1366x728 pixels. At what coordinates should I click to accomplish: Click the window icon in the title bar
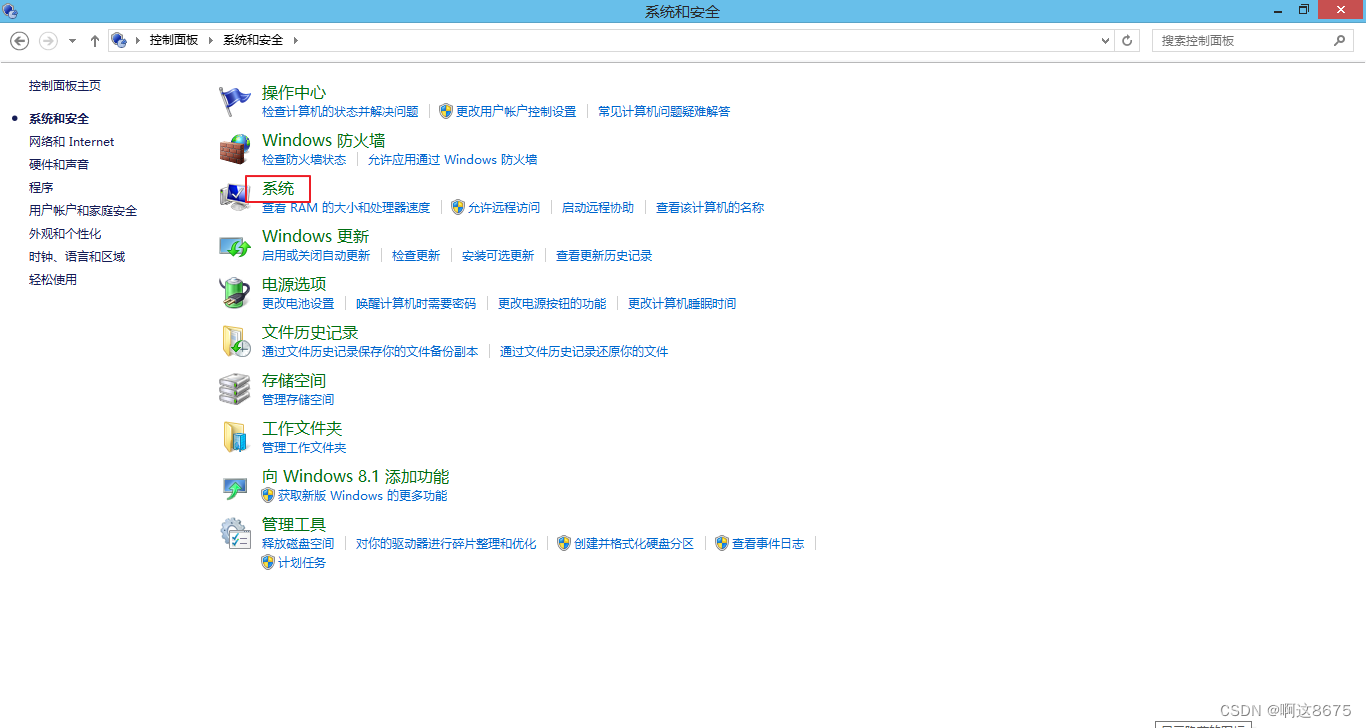coord(11,11)
